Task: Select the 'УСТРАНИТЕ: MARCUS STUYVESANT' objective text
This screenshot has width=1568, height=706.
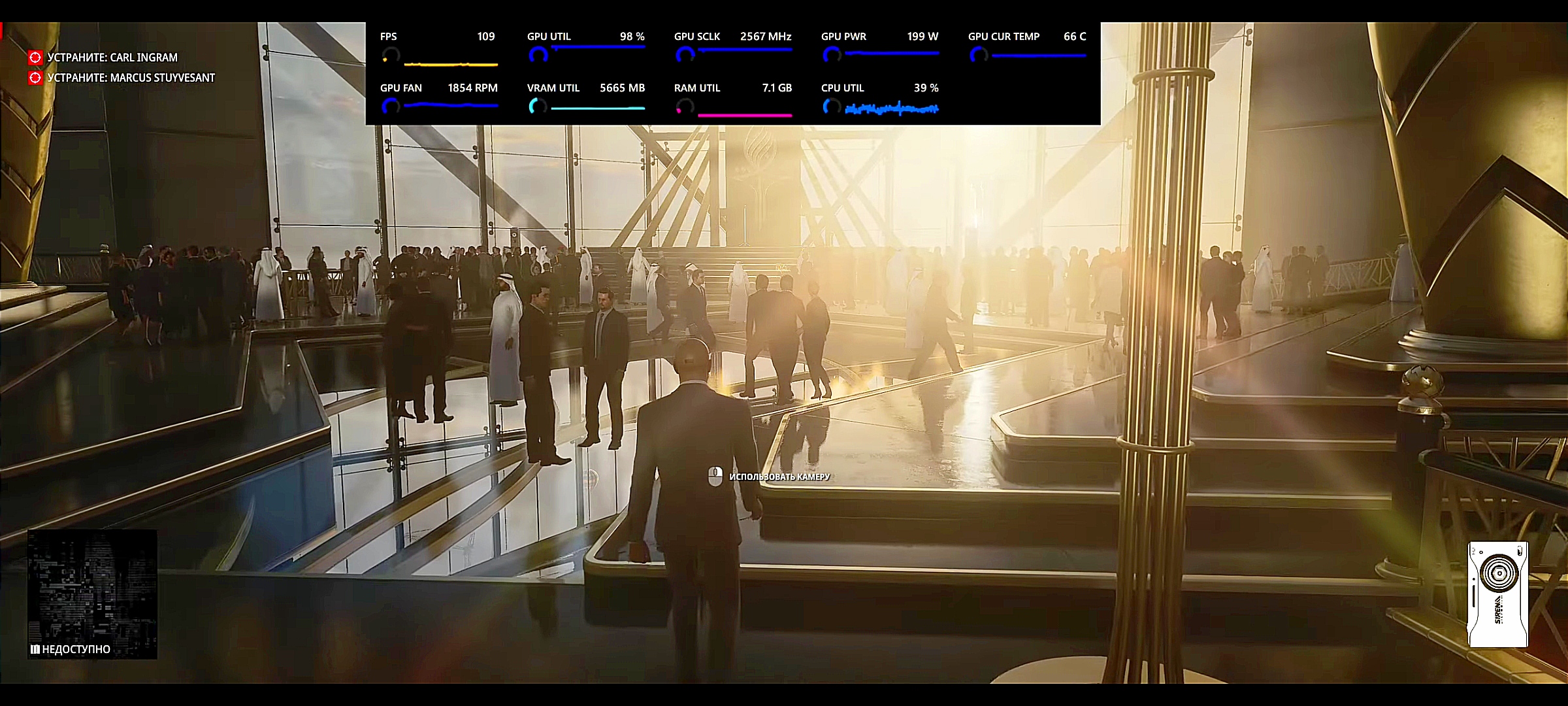Action: 131,78
